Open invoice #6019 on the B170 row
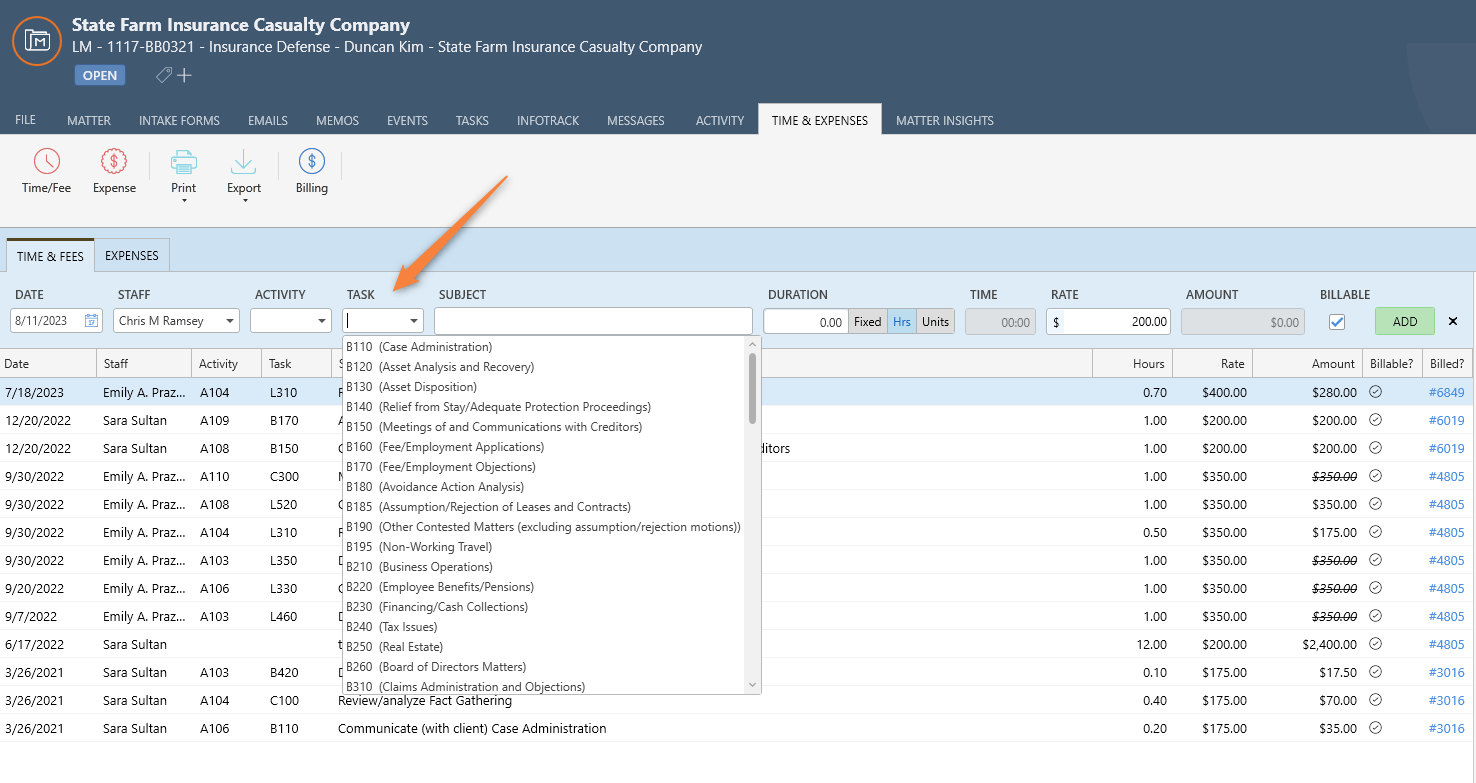The width and height of the screenshot is (1476, 783). 1446,420
